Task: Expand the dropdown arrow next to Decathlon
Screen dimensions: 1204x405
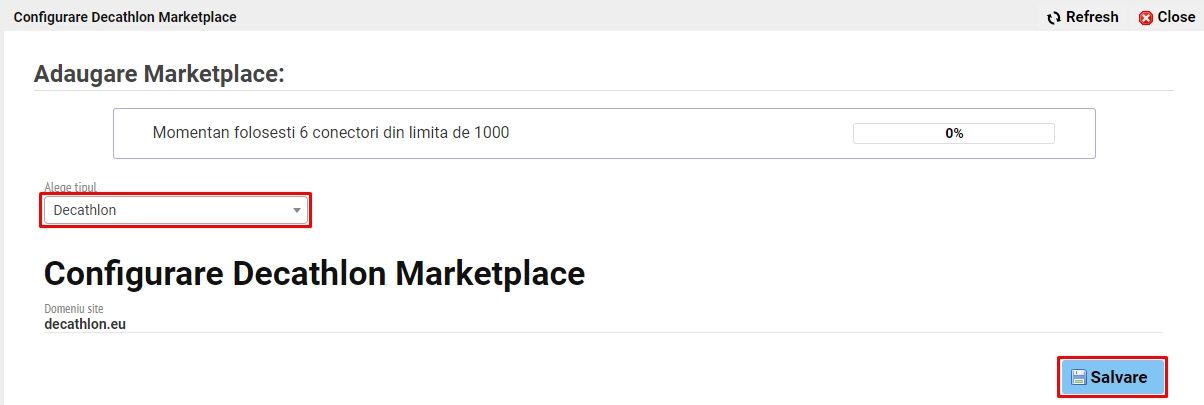Action: pos(296,210)
